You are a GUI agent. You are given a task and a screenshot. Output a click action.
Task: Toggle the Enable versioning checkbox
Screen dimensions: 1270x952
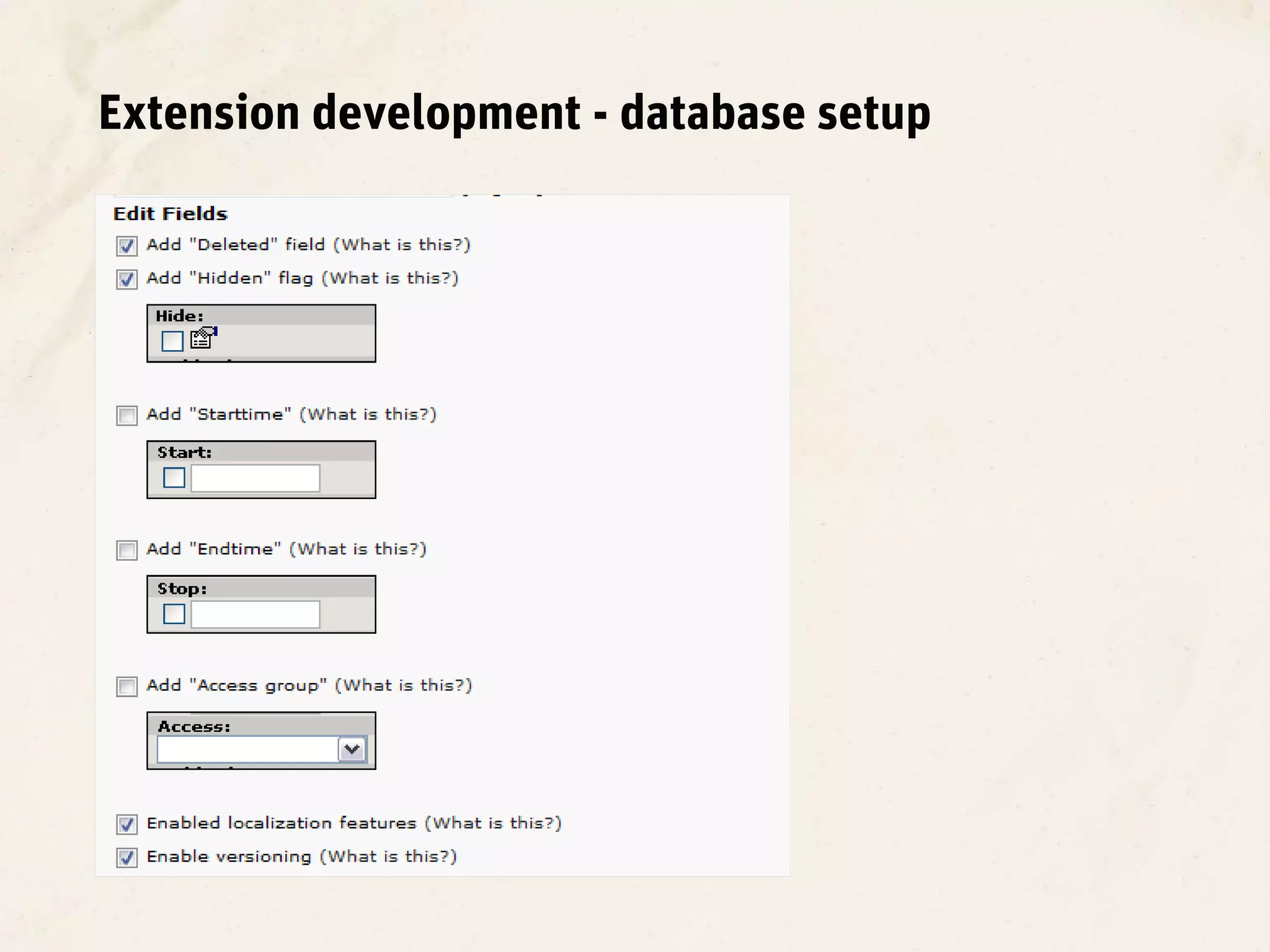click(x=127, y=858)
